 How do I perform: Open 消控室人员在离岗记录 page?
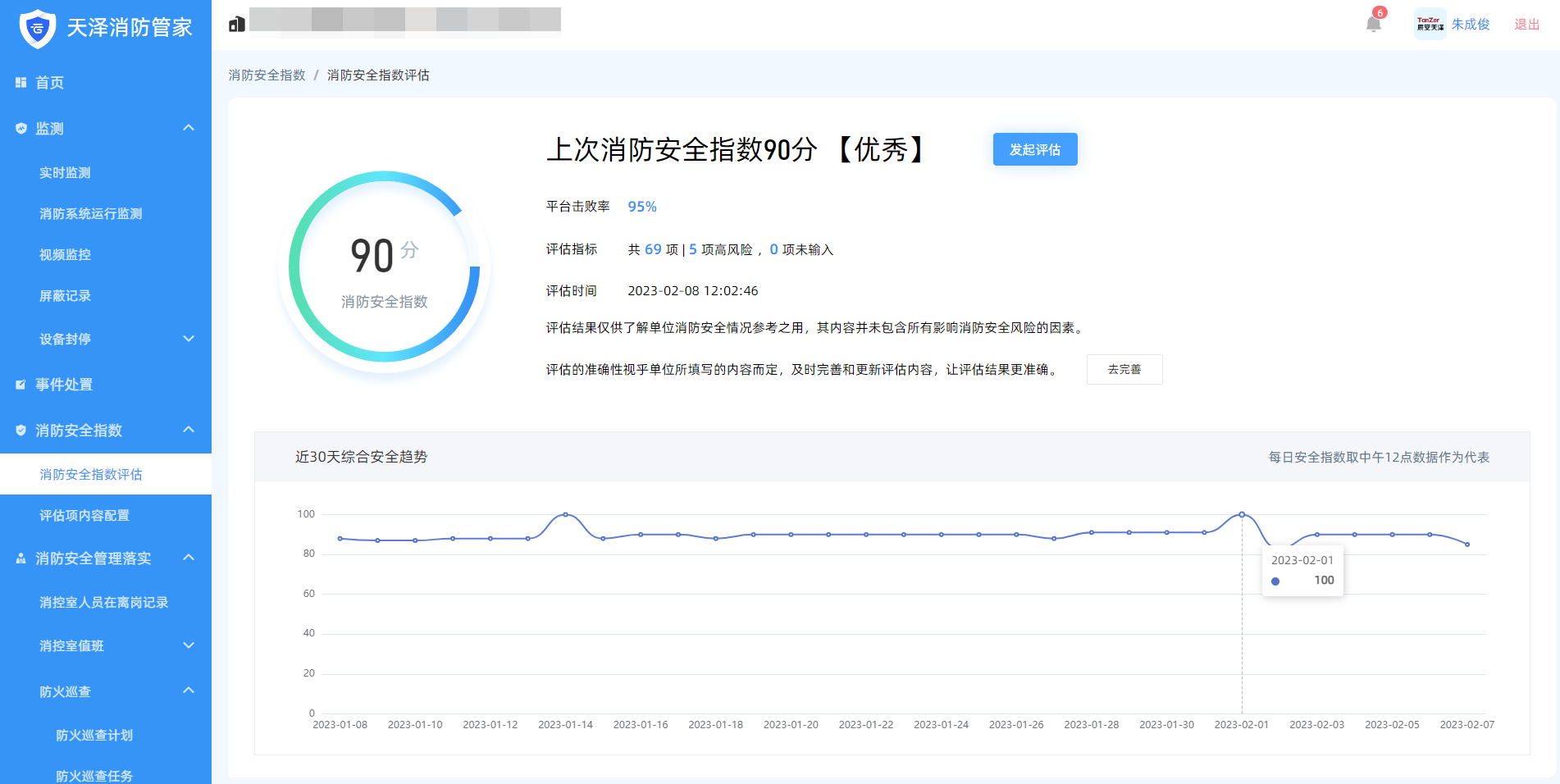tap(103, 603)
